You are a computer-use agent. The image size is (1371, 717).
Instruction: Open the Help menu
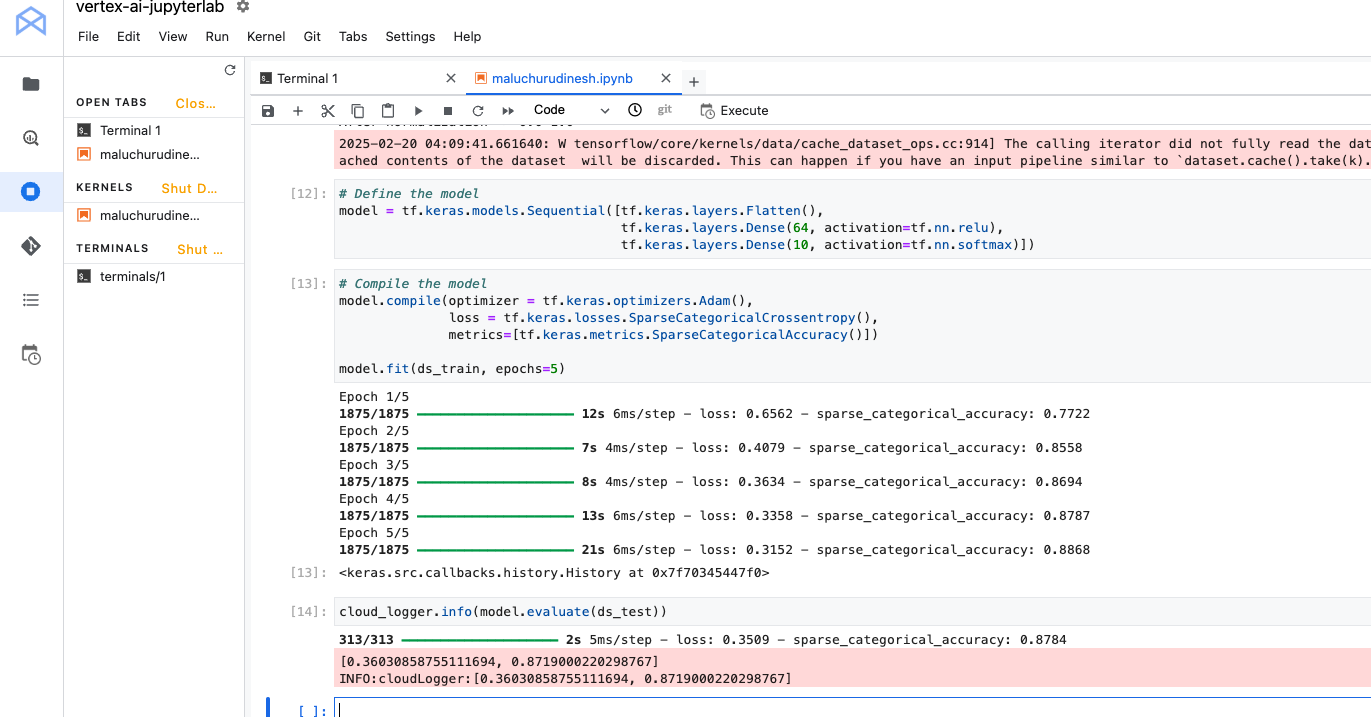467,36
